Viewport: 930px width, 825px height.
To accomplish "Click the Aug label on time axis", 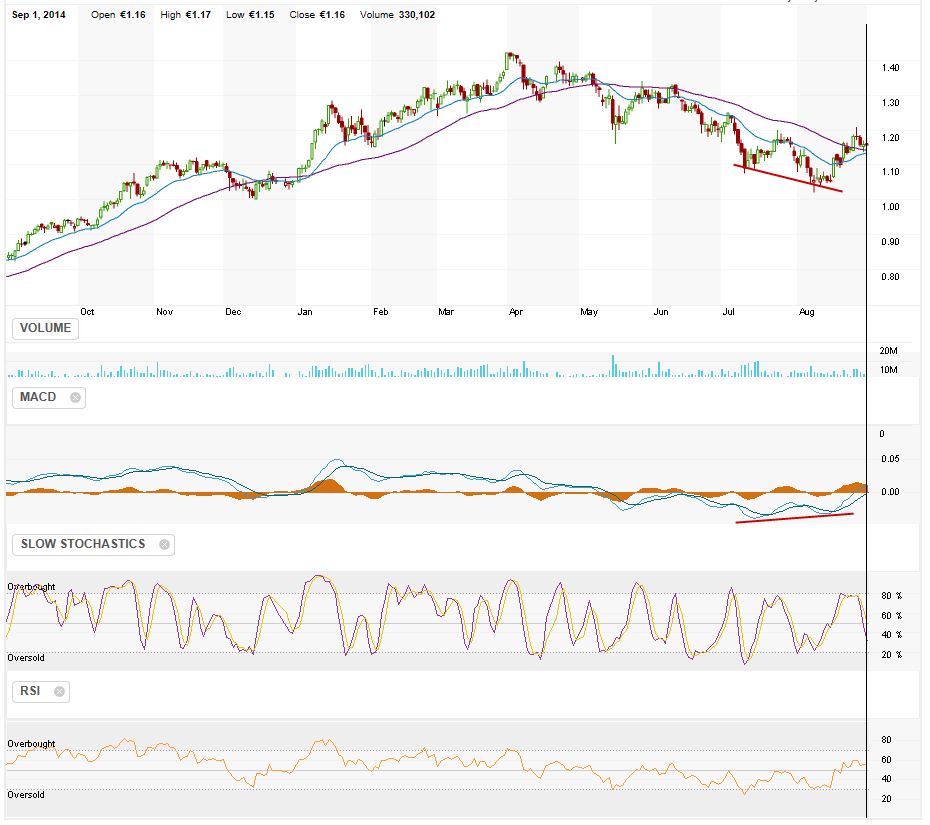I will (x=807, y=312).
